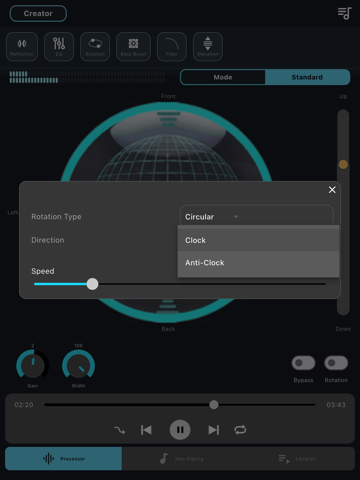Open the EQ panel
The width and height of the screenshot is (360, 480).
pos(59,47)
